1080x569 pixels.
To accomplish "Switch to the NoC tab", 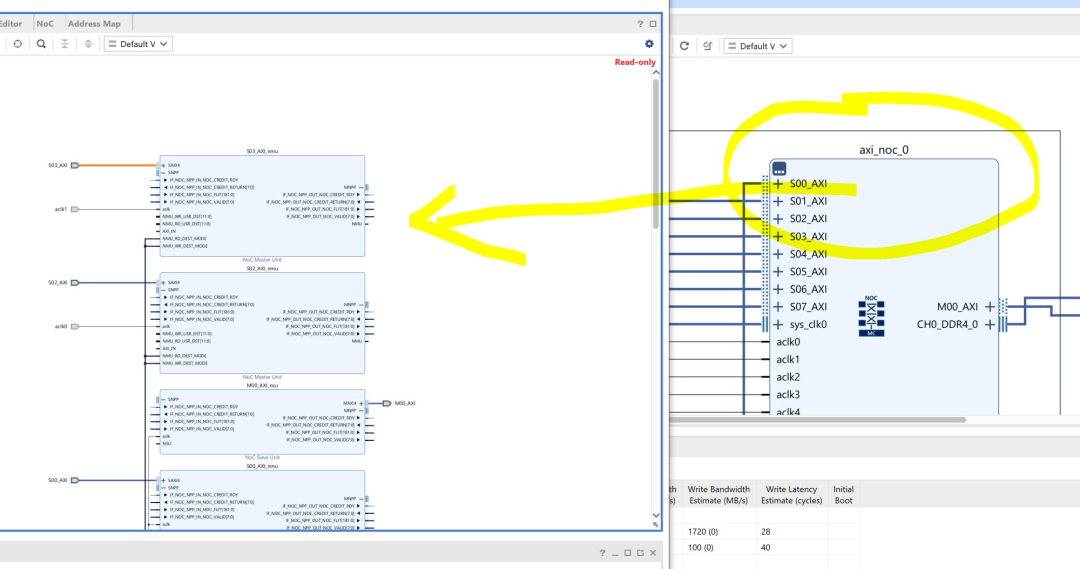I will pyautogui.click(x=45, y=23).
